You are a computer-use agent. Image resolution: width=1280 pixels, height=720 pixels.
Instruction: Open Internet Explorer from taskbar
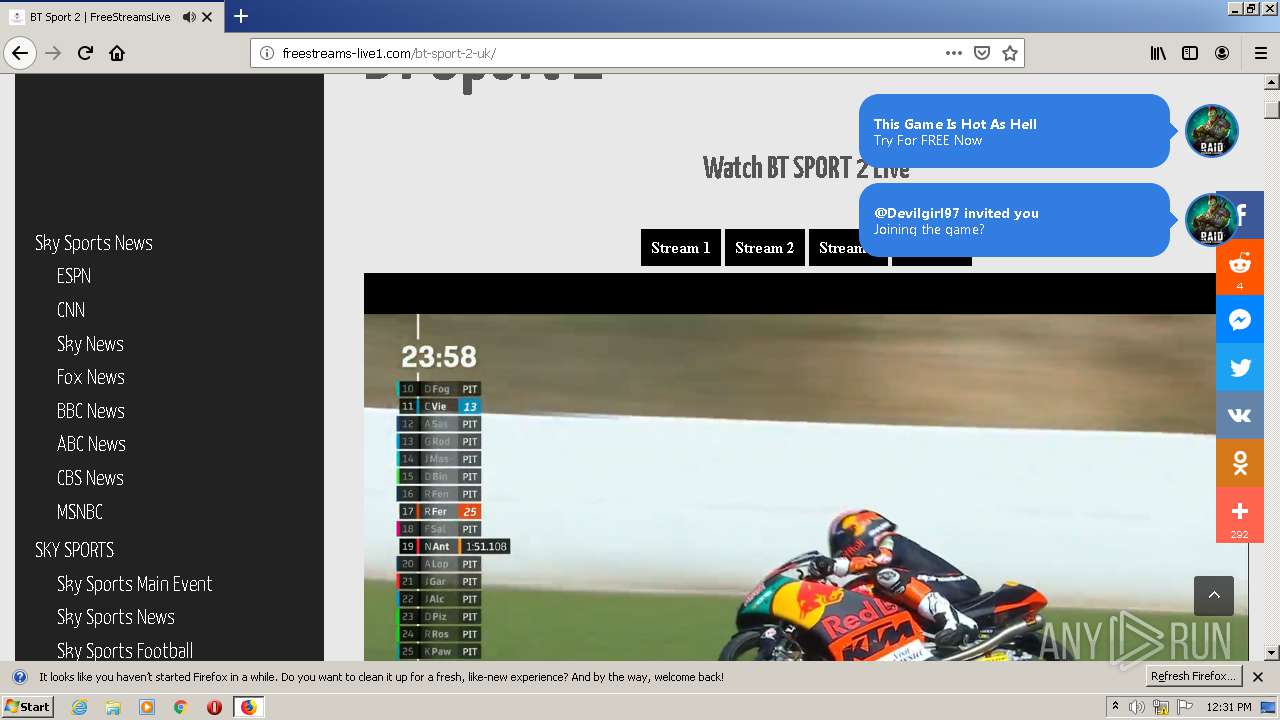click(80, 707)
